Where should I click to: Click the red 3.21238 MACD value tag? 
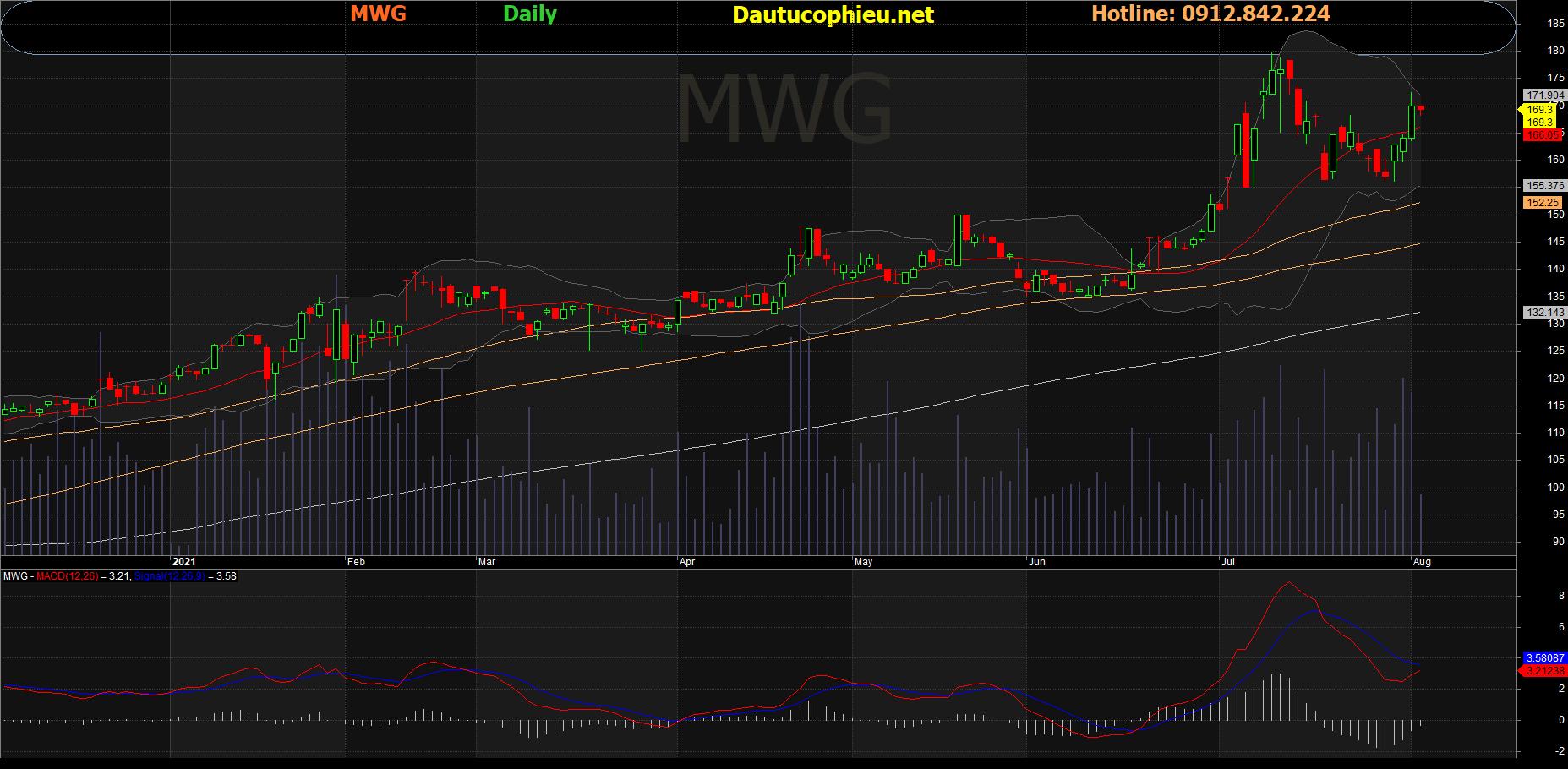tap(1544, 671)
